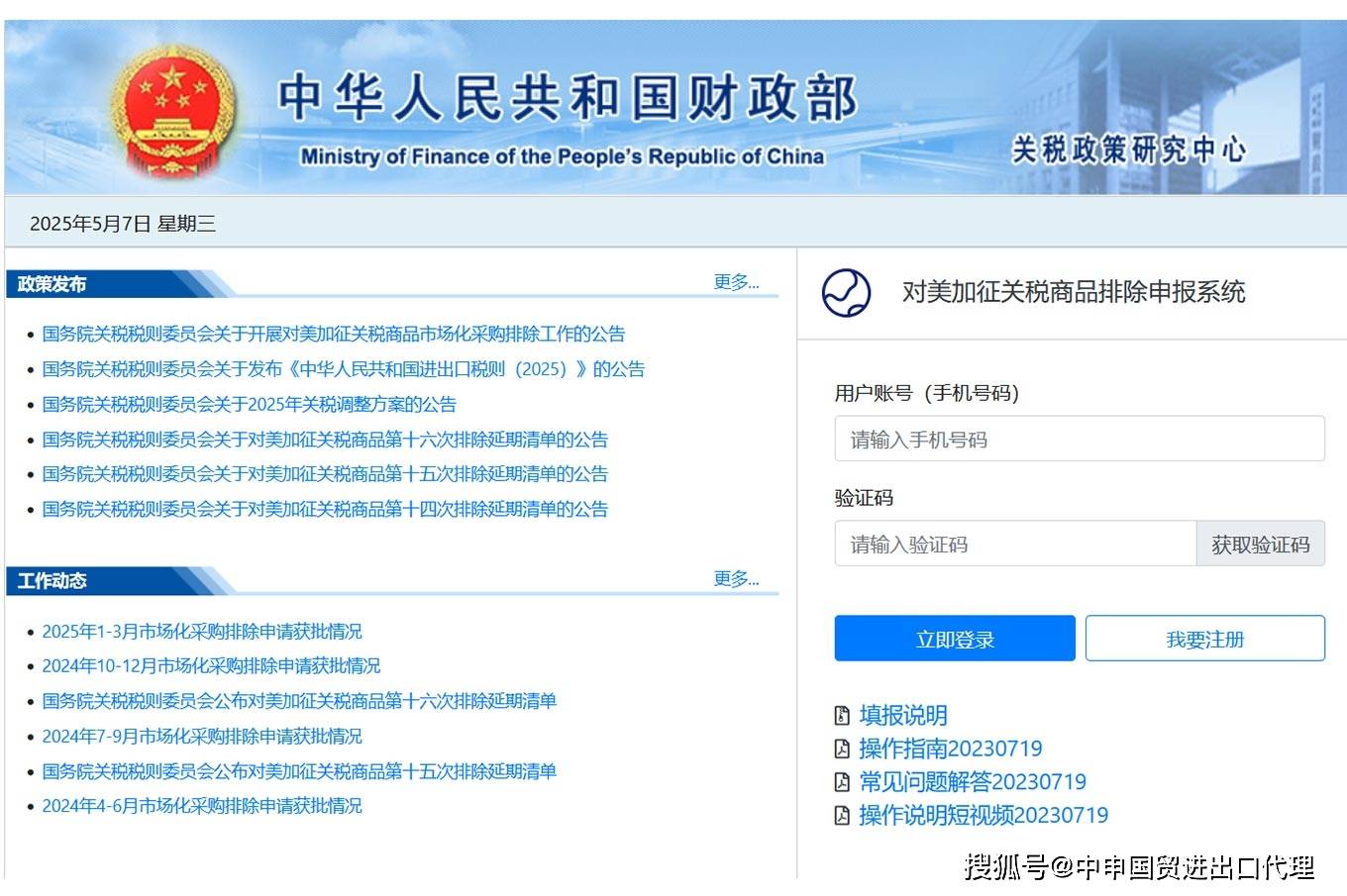Viewport: 1347px width, 896px height.
Task: Open 2025年1-3月市场化采购排除申请获批情况
Action: (203, 631)
